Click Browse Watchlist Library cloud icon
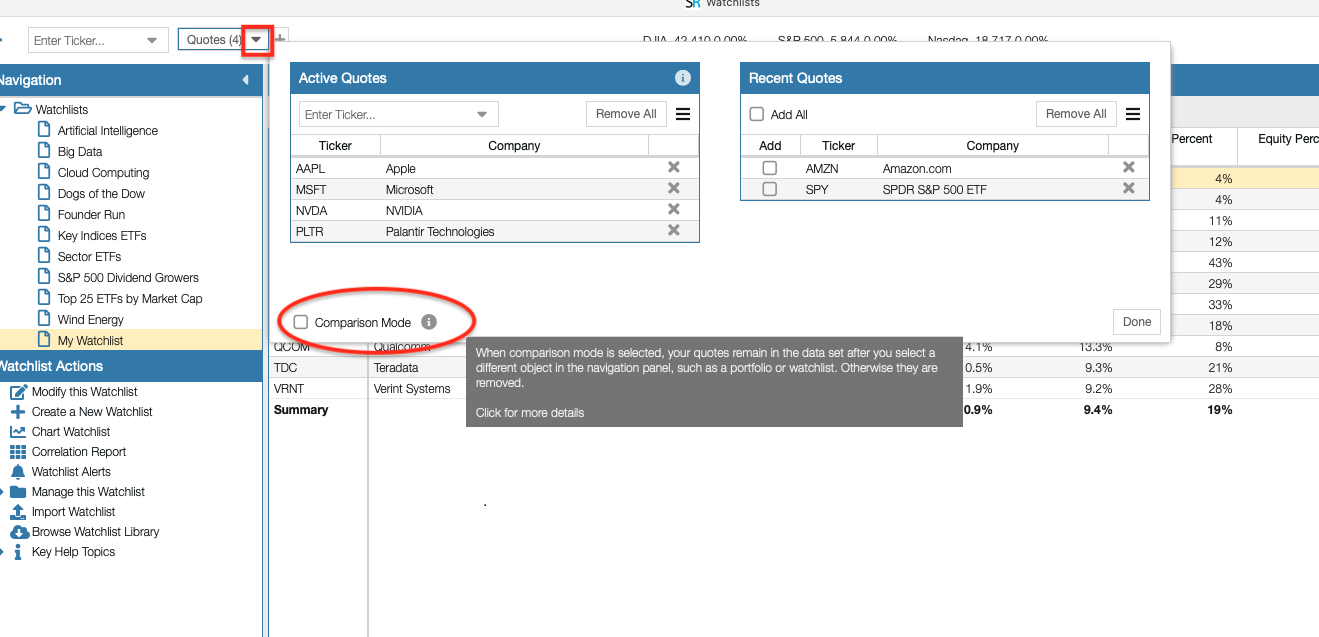 tap(18, 532)
